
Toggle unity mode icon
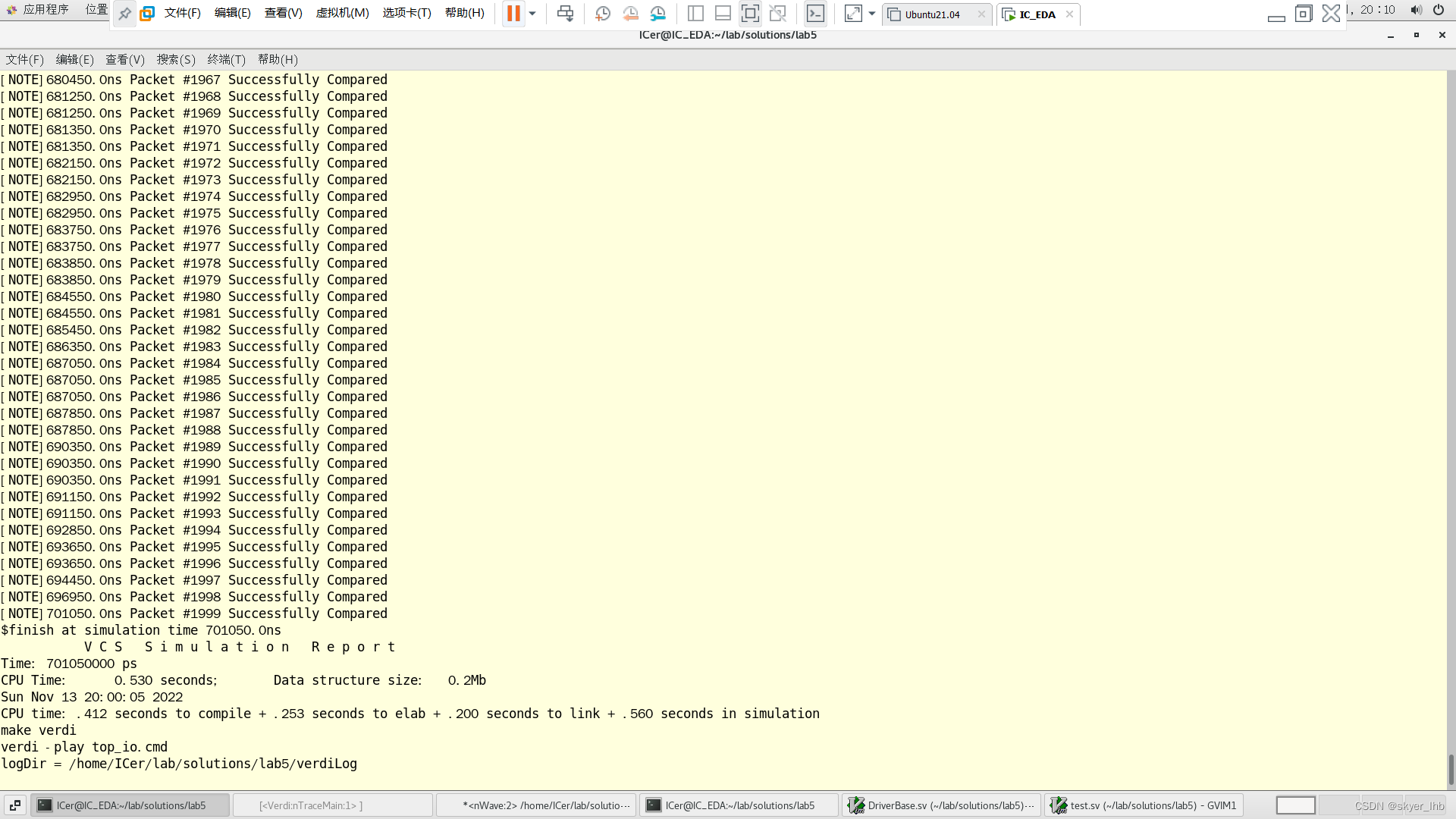777,14
